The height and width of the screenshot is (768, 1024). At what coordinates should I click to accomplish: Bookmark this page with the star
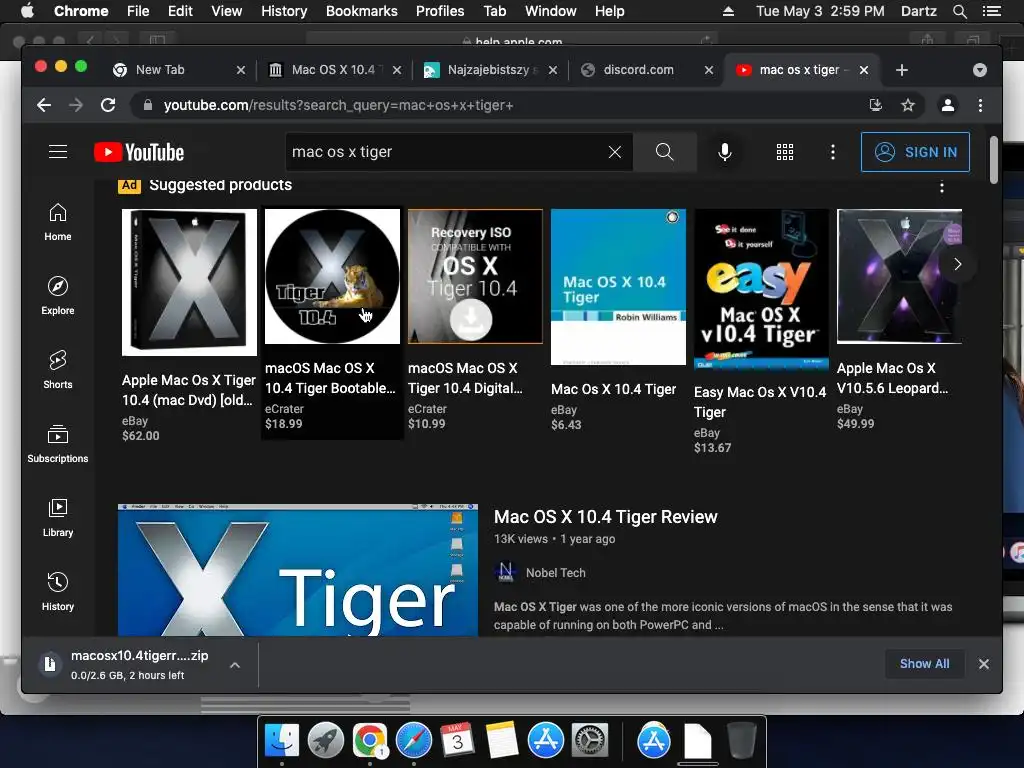click(908, 105)
